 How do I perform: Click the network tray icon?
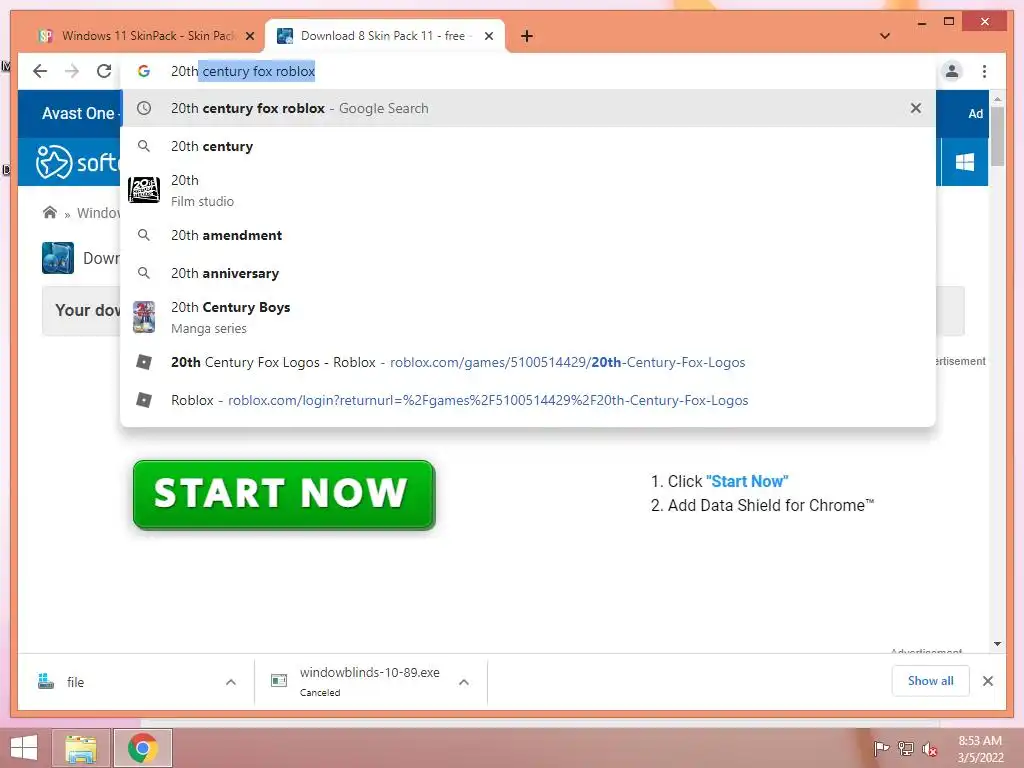(x=906, y=748)
